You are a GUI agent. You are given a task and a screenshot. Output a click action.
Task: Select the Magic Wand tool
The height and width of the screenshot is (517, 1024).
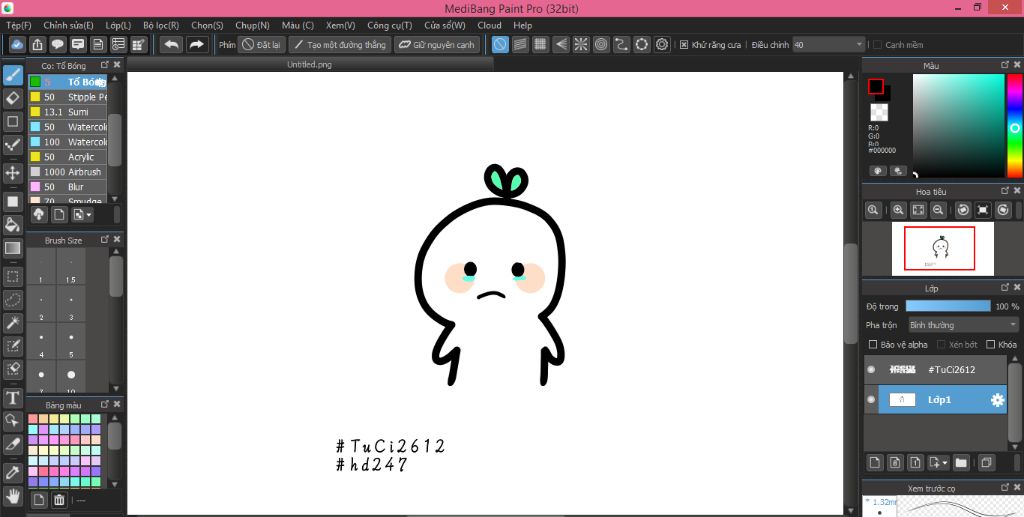12,322
